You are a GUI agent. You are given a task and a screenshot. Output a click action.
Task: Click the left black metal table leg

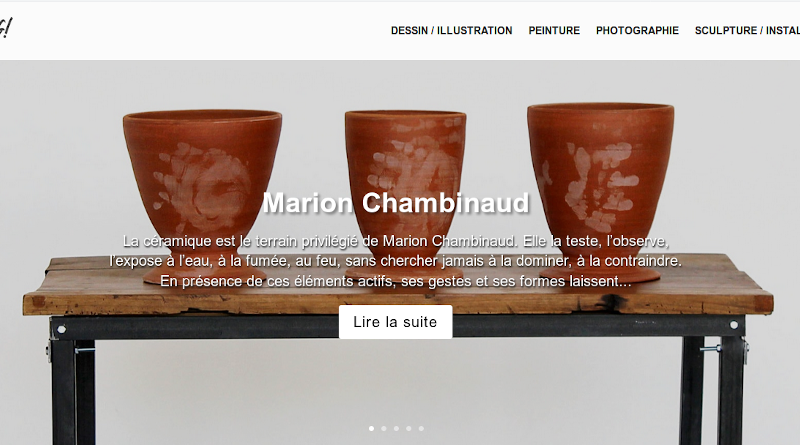pyautogui.click(x=72, y=390)
